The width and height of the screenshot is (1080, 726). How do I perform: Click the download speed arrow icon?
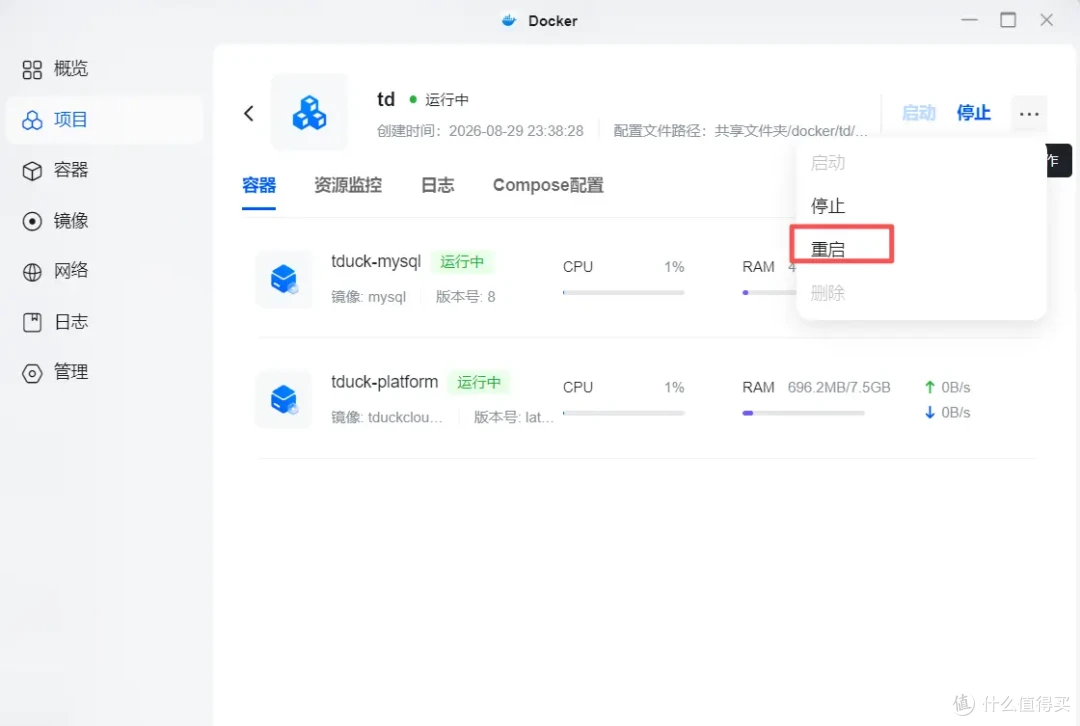(930, 412)
